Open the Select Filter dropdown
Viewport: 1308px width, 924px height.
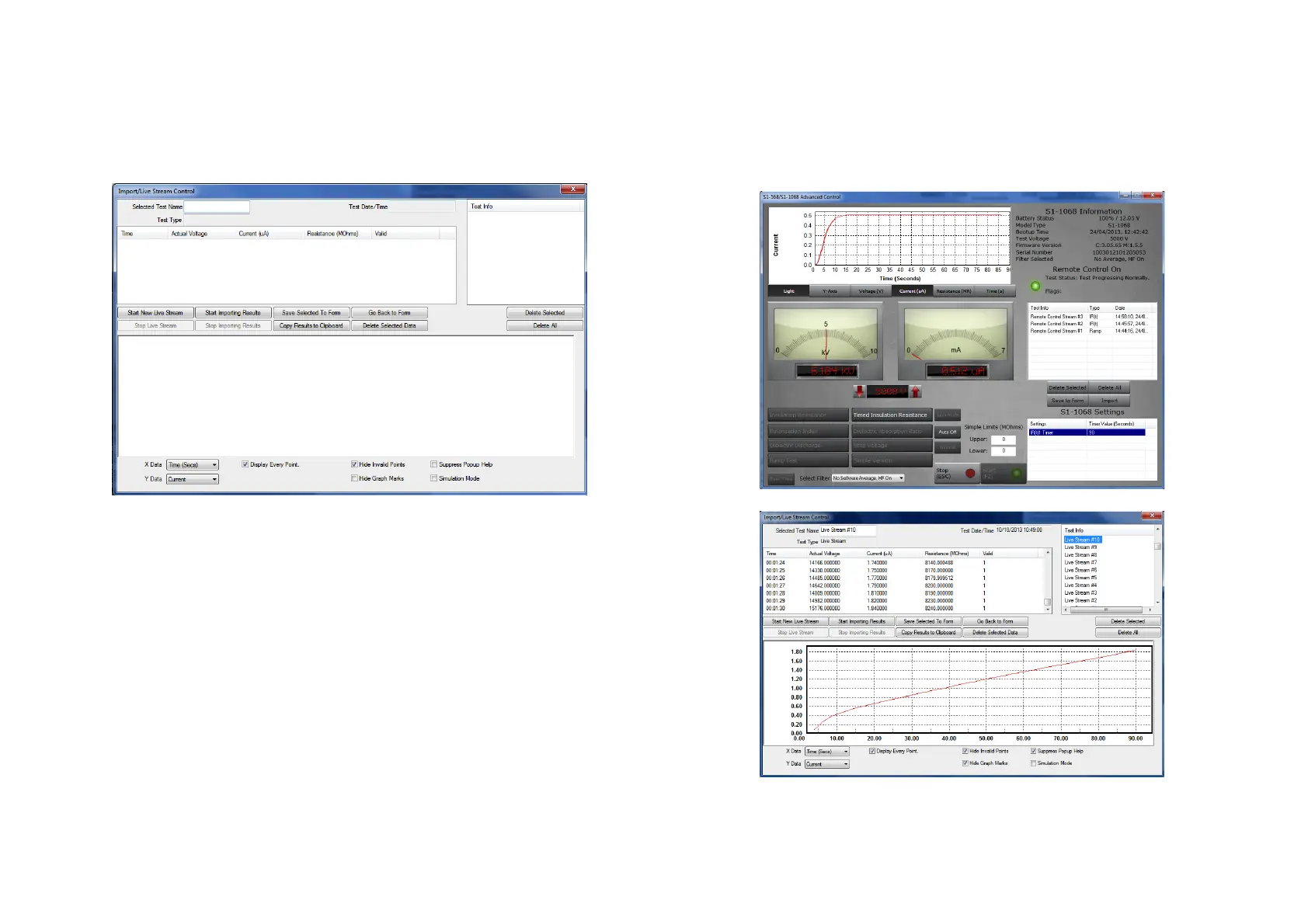(868, 478)
